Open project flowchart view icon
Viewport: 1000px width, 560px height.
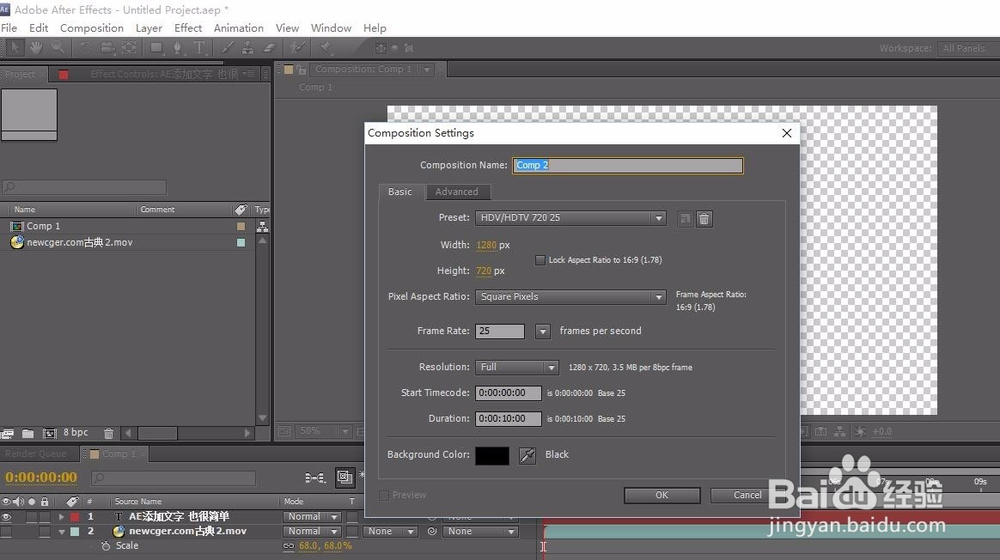coord(262,226)
